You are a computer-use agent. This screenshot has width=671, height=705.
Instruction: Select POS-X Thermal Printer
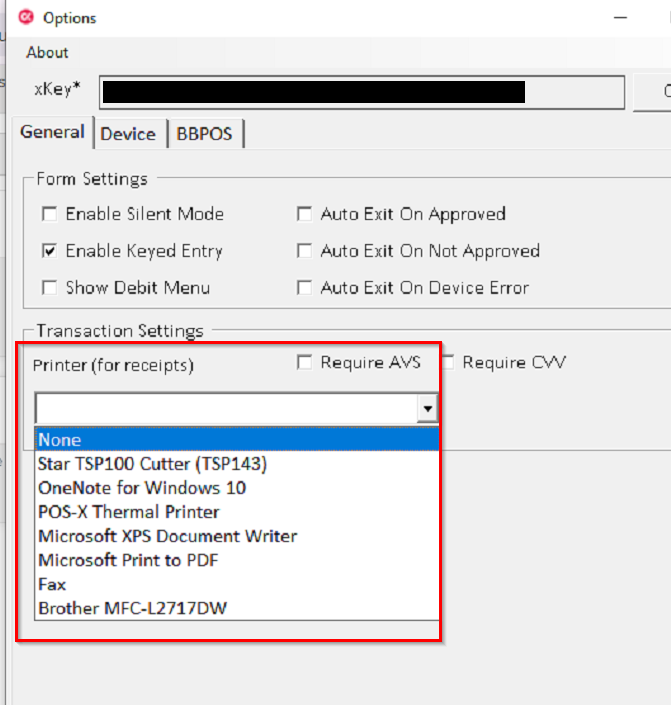(237, 512)
